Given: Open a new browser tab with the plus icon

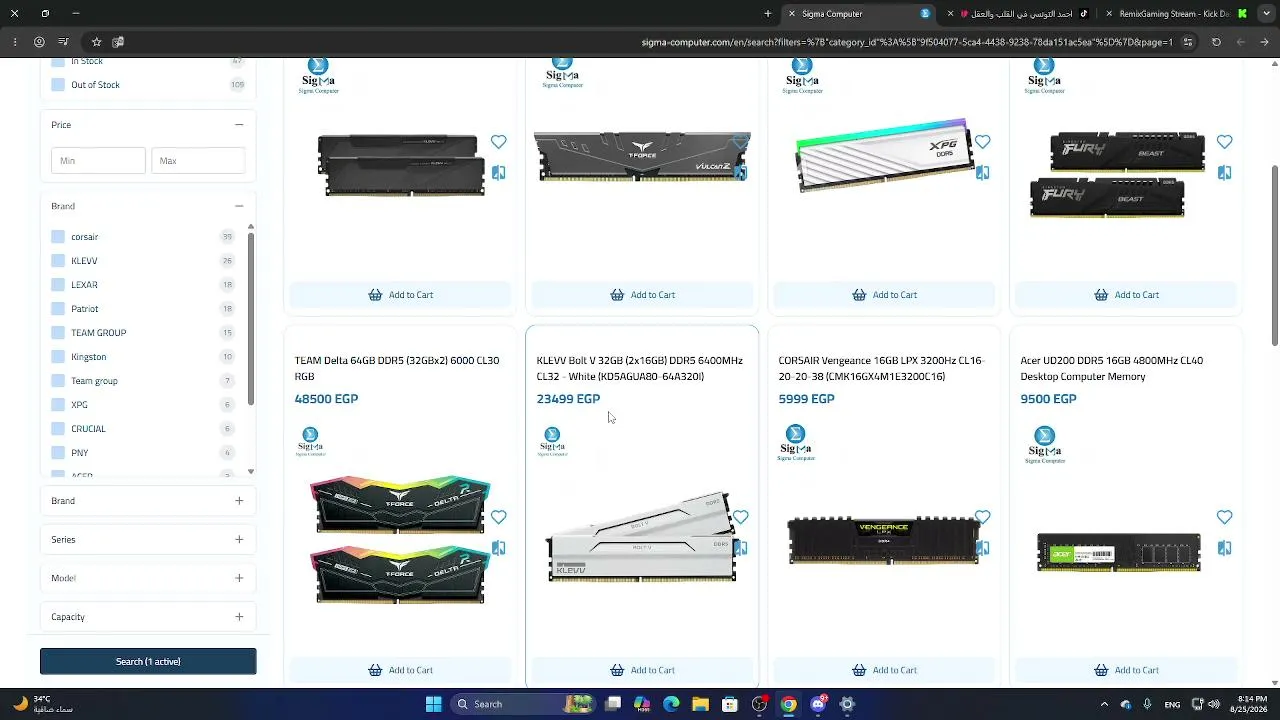Looking at the screenshot, I should click(768, 14).
